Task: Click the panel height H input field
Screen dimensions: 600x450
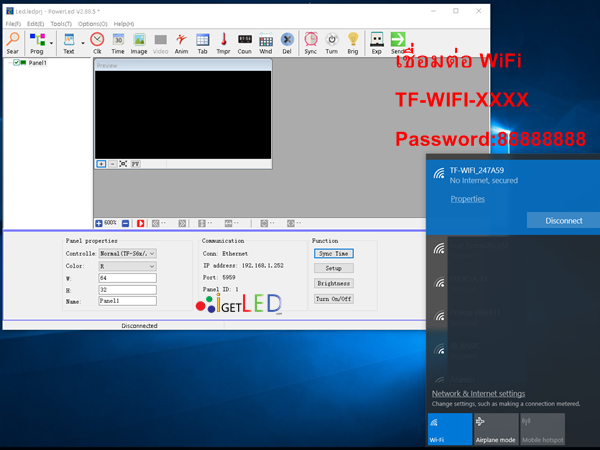Action: pyautogui.click(x=127, y=290)
